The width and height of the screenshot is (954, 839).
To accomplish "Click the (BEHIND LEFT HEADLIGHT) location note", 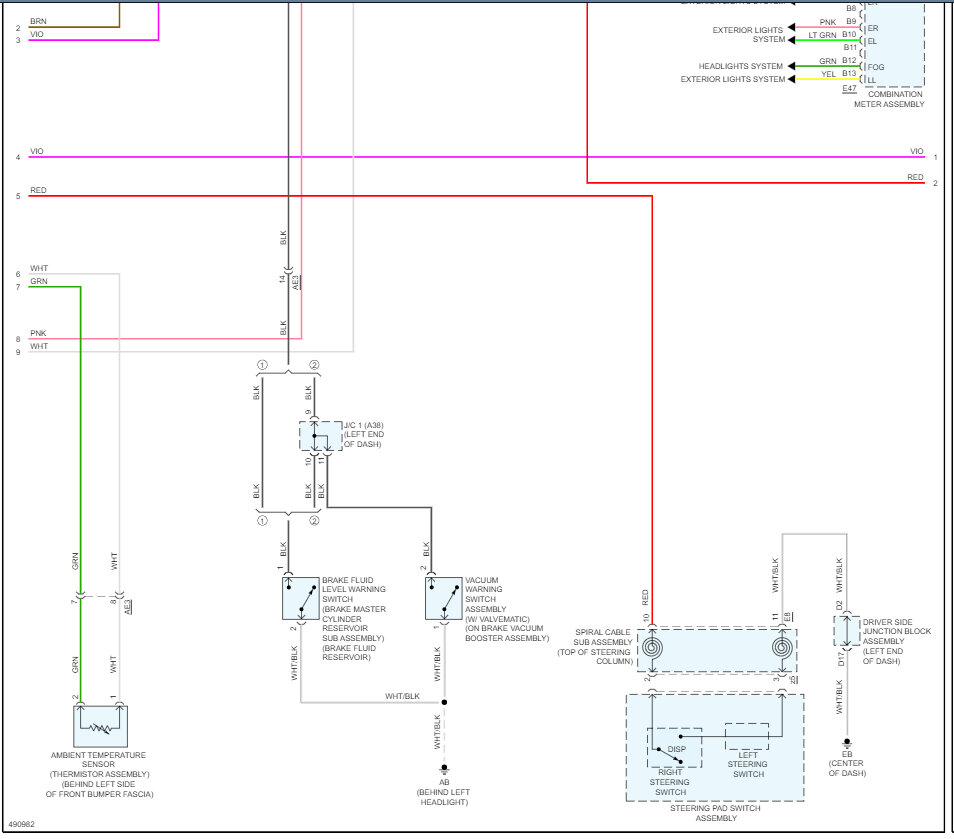I will click(444, 797).
